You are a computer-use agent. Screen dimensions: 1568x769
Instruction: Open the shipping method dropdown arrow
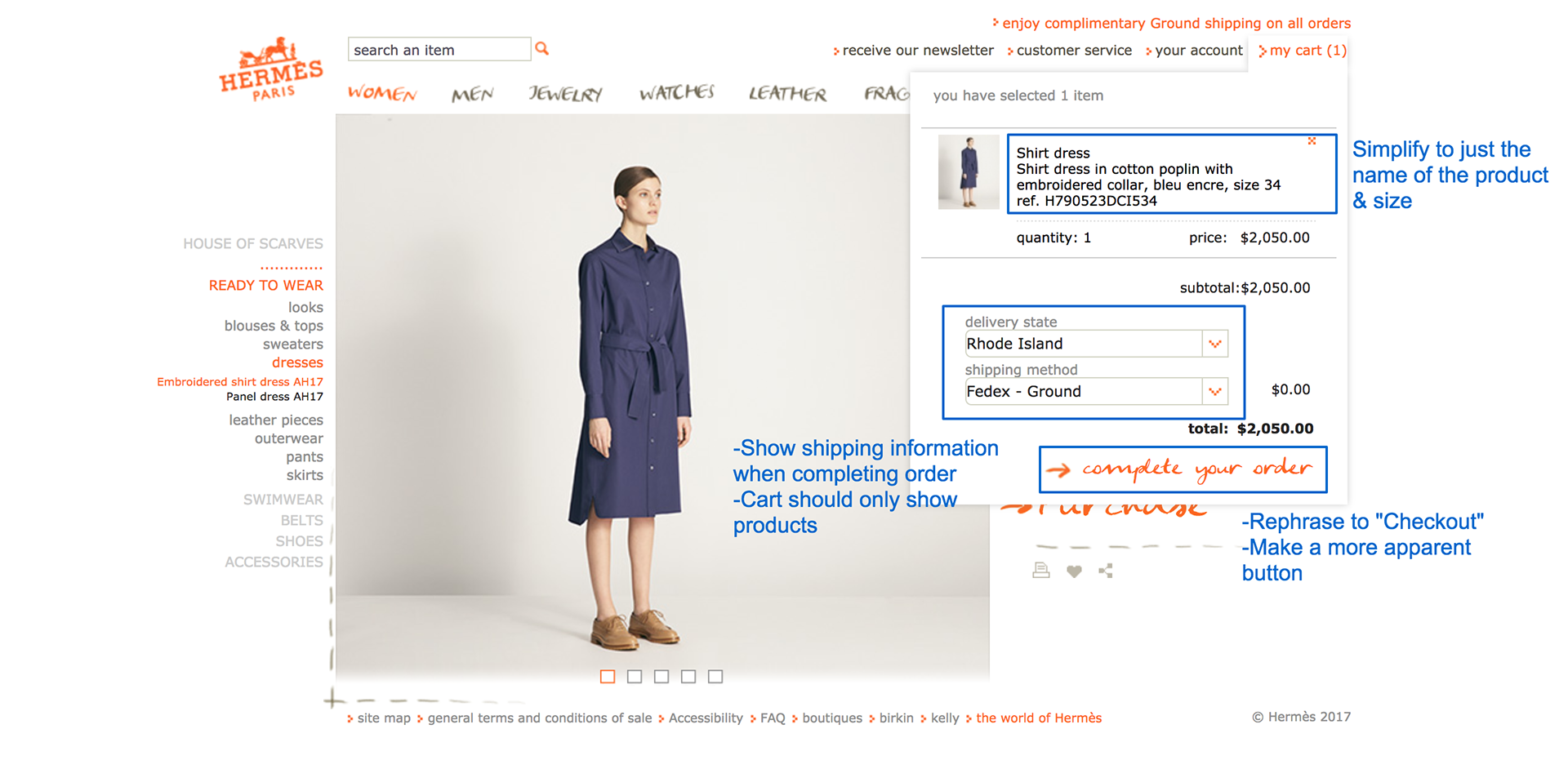[1215, 391]
